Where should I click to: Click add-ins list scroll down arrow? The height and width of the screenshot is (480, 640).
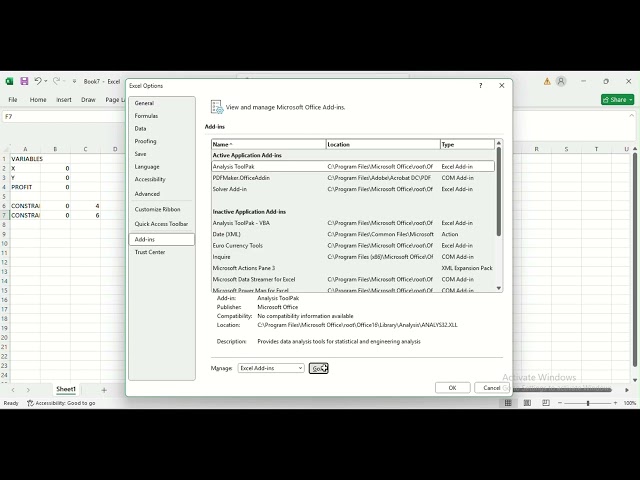coord(498,288)
